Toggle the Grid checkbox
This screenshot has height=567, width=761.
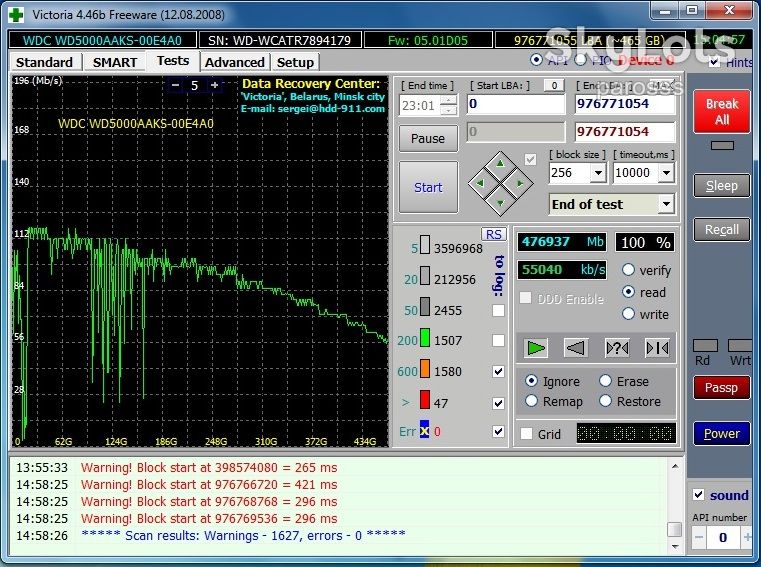[526, 434]
